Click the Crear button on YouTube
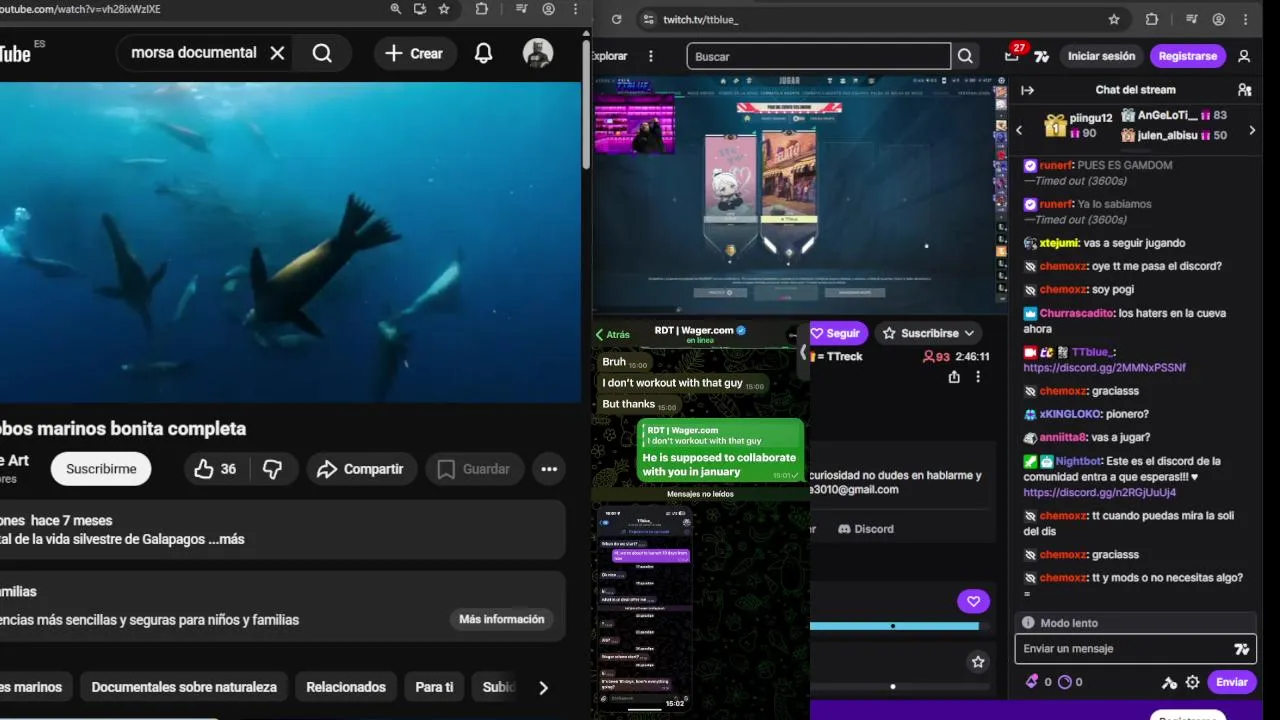The width and height of the screenshot is (1280, 720). pyautogui.click(x=414, y=53)
